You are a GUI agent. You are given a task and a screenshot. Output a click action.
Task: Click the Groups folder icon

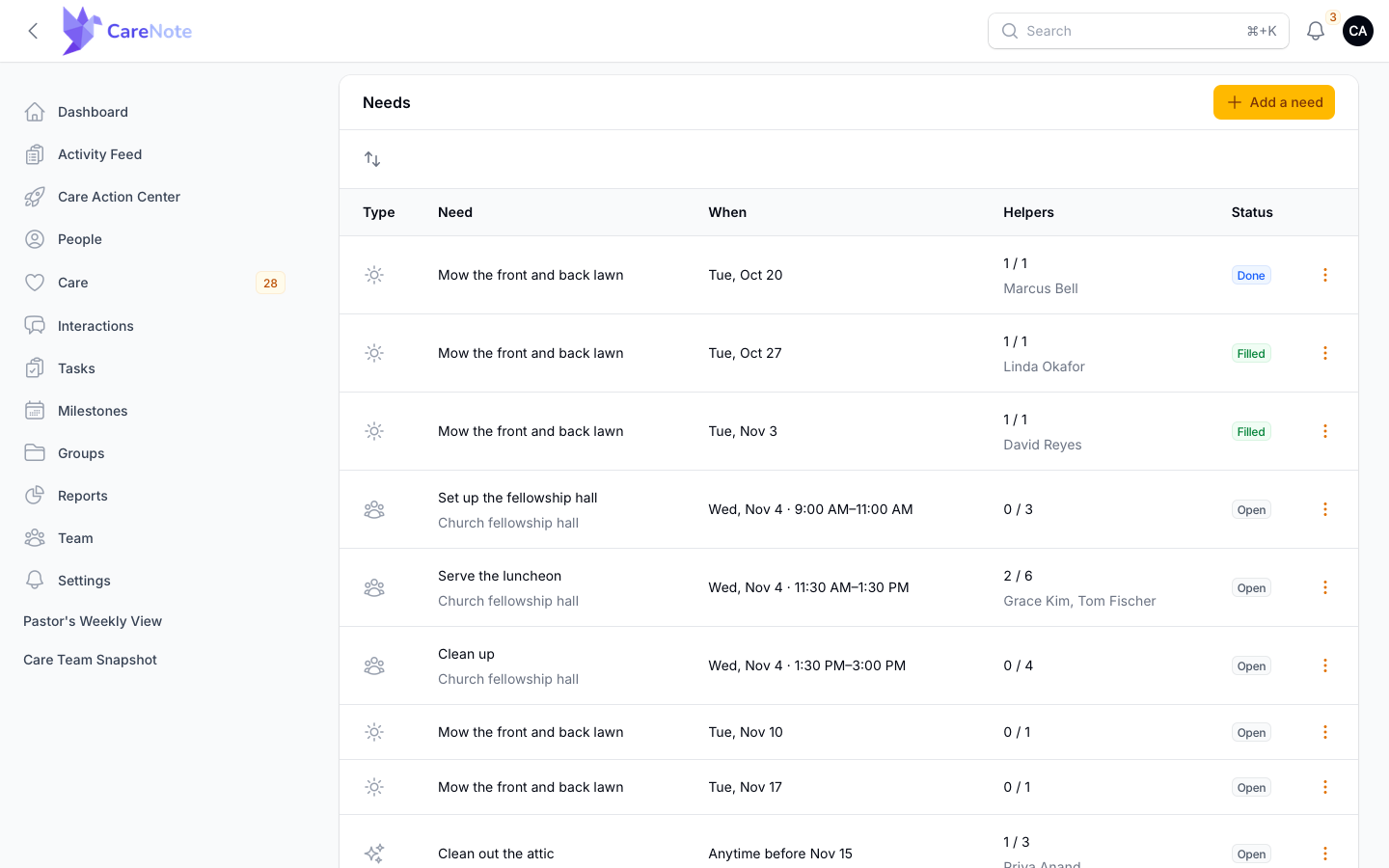coord(35,453)
